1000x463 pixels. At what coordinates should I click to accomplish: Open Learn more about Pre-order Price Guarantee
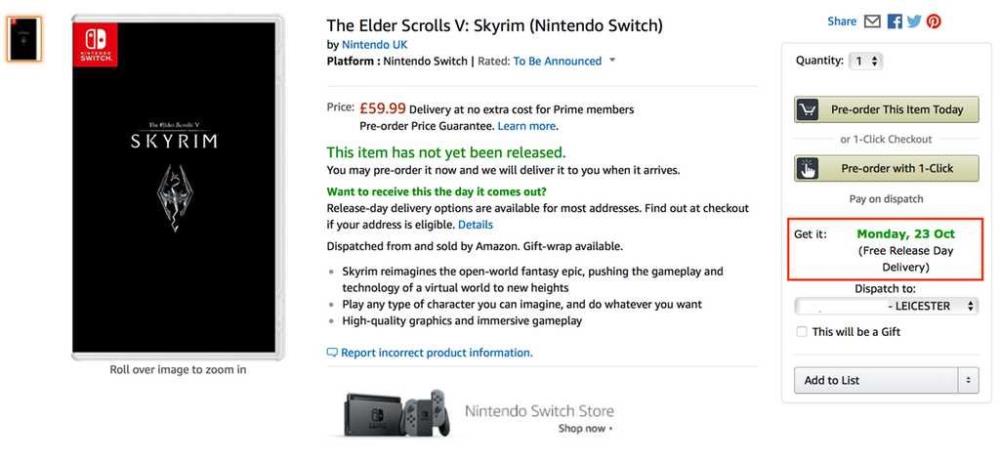pyautogui.click(x=527, y=126)
